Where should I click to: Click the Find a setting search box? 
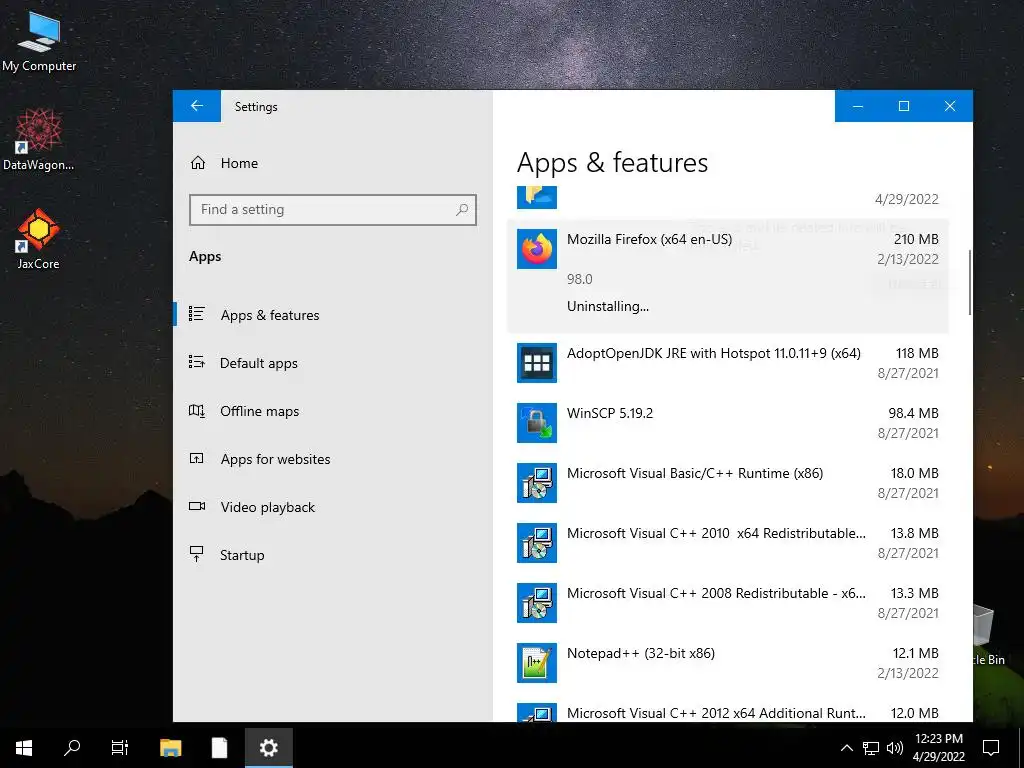(x=333, y=210)
